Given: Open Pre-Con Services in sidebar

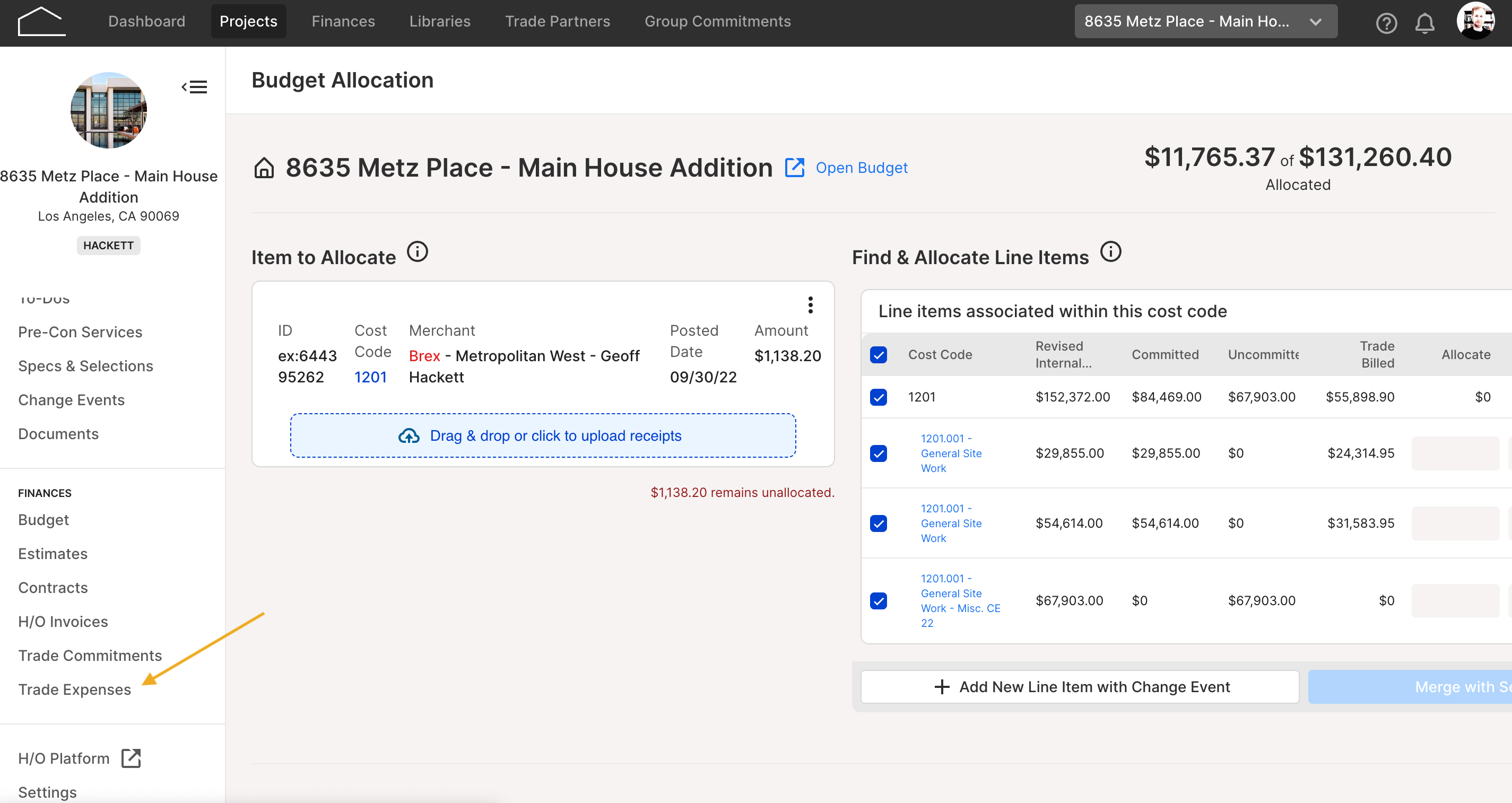Looking at the screenshot, I should pos(80,331).
